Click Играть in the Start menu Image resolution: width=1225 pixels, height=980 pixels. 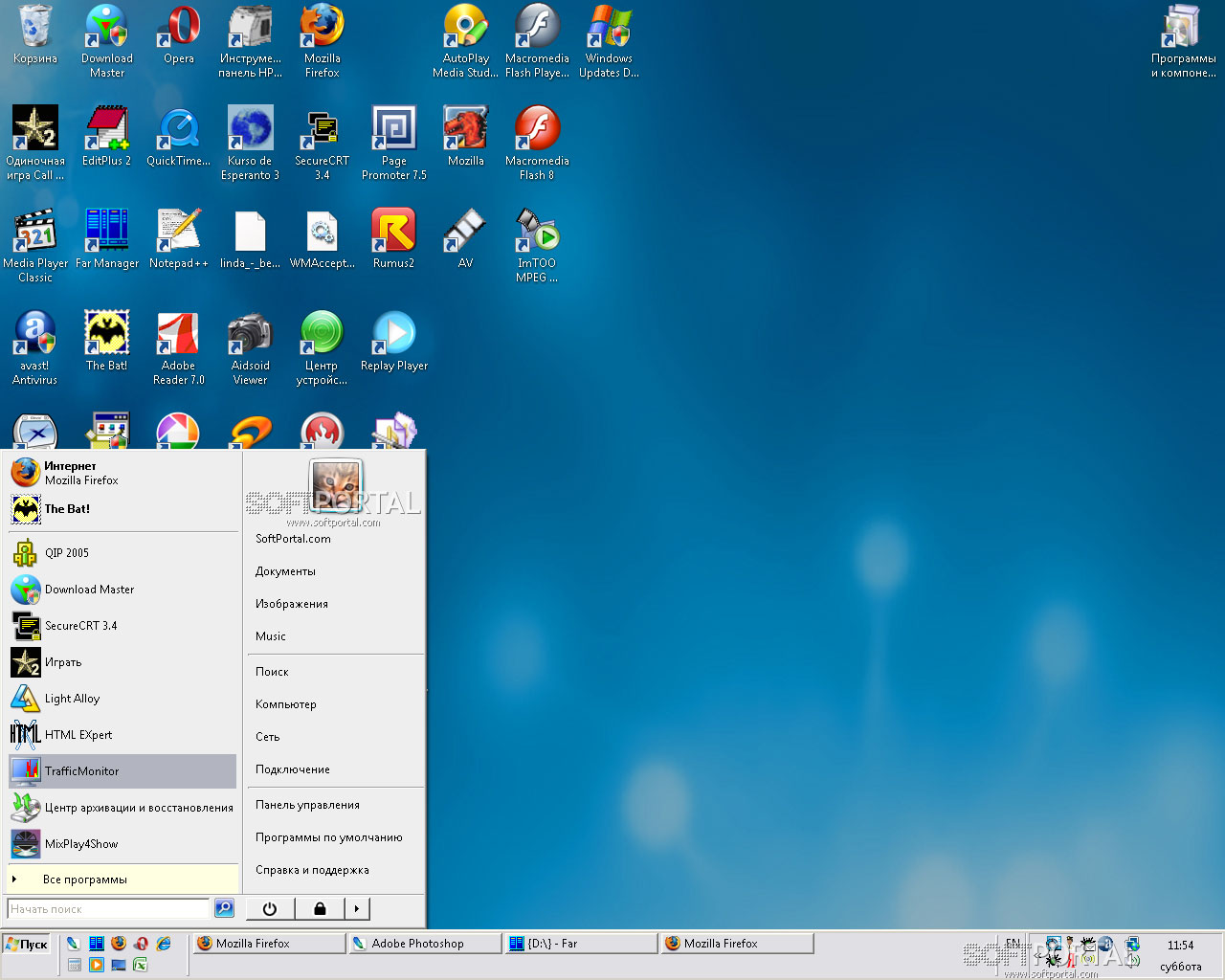(123, 662)
